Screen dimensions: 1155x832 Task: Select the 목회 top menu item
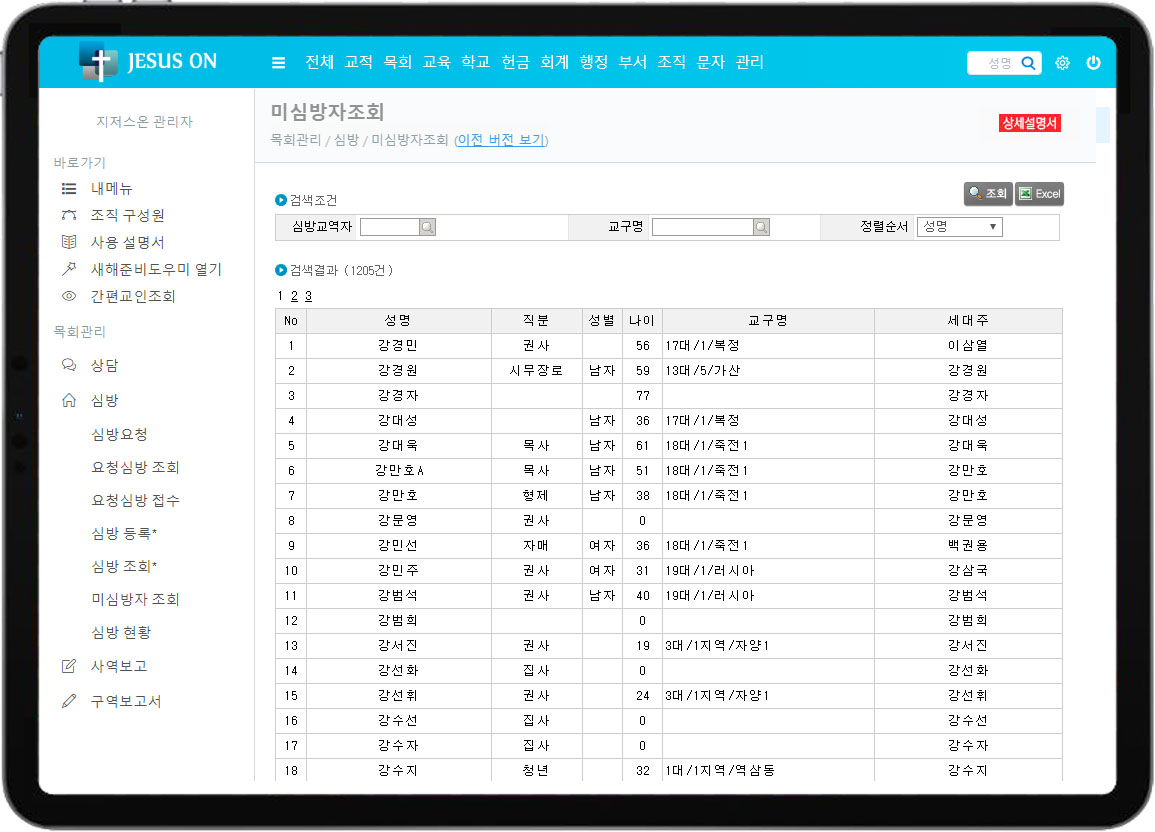click(397, 62)
